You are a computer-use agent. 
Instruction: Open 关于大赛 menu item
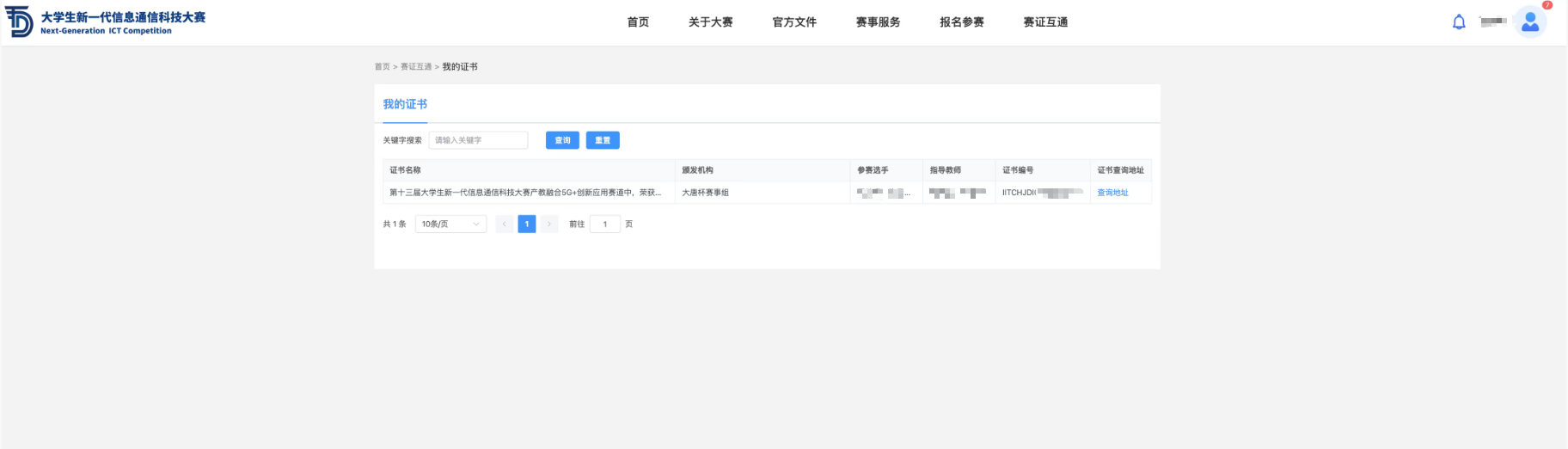tap(711, 22)
